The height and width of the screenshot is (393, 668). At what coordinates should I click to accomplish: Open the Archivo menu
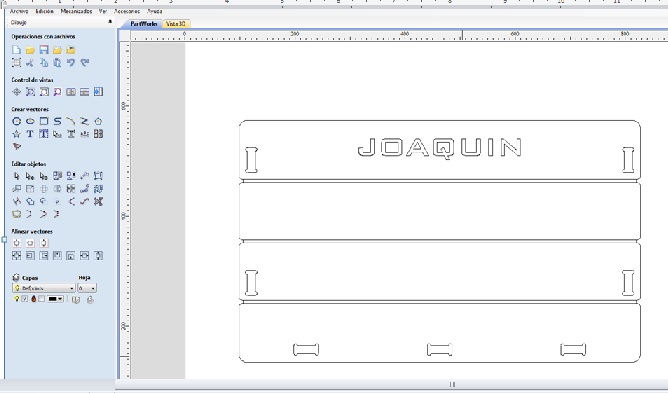(x=19, y=12)
